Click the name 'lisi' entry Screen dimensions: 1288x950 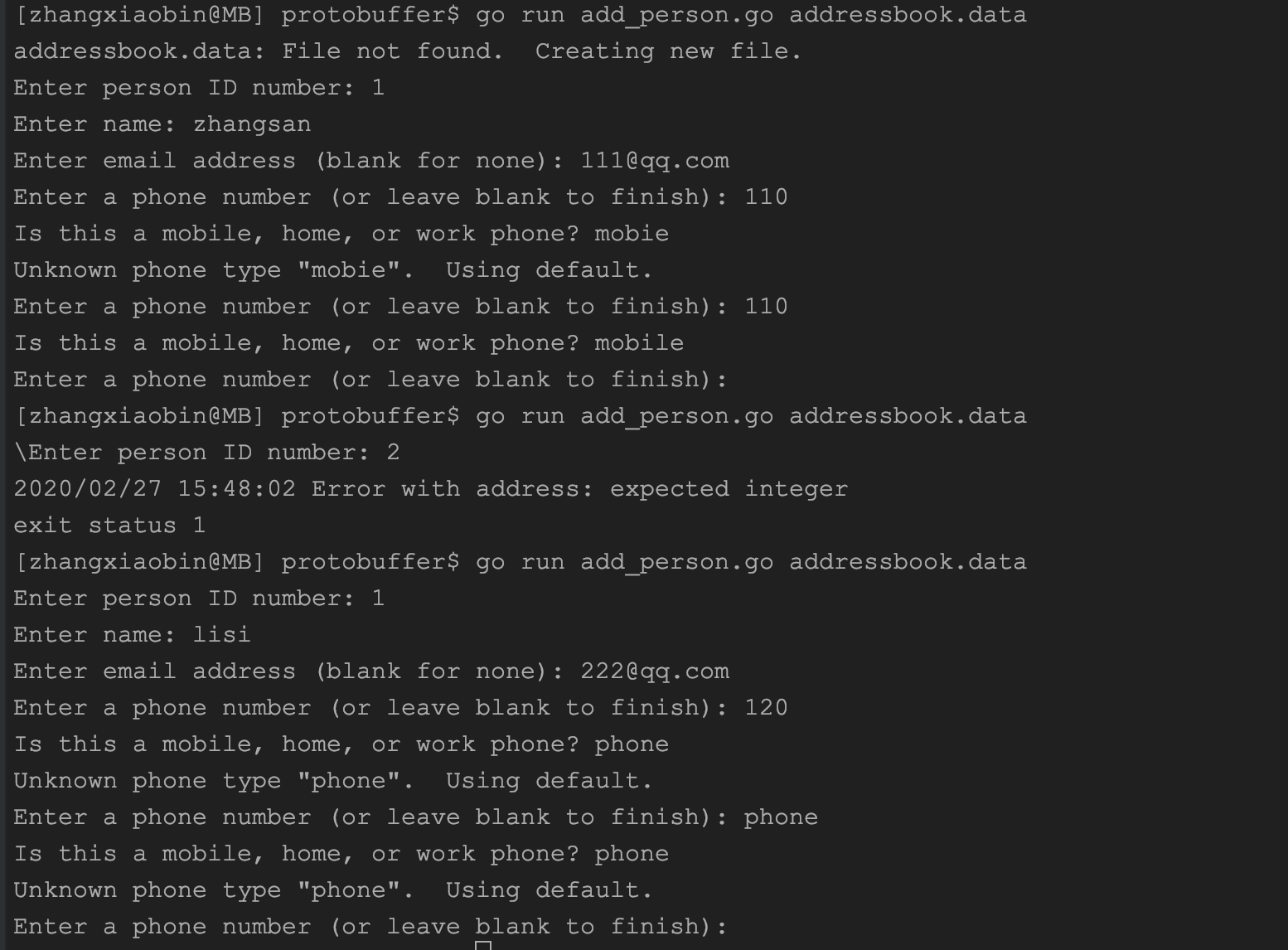[x=221, y=634]
